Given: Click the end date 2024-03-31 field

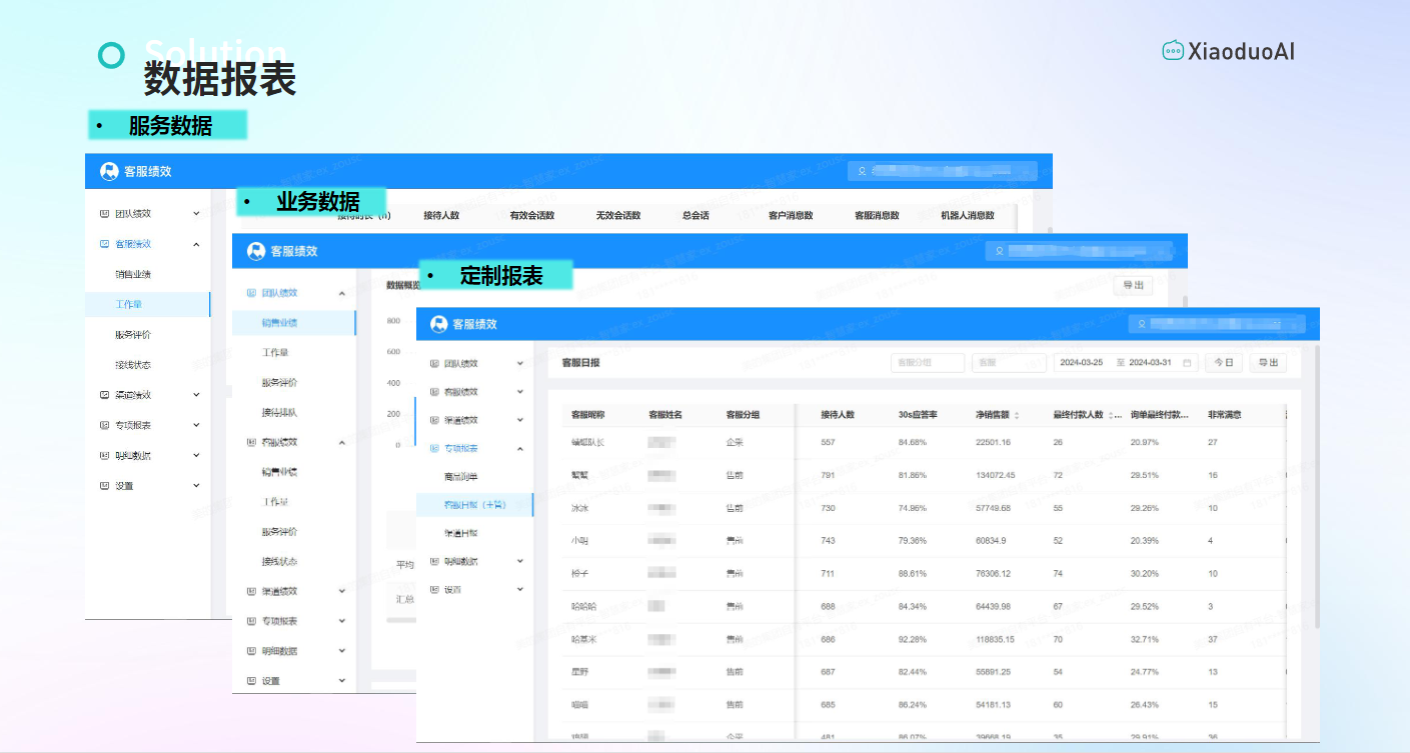Looking at the screenshot, I should tap(1150, 363).
